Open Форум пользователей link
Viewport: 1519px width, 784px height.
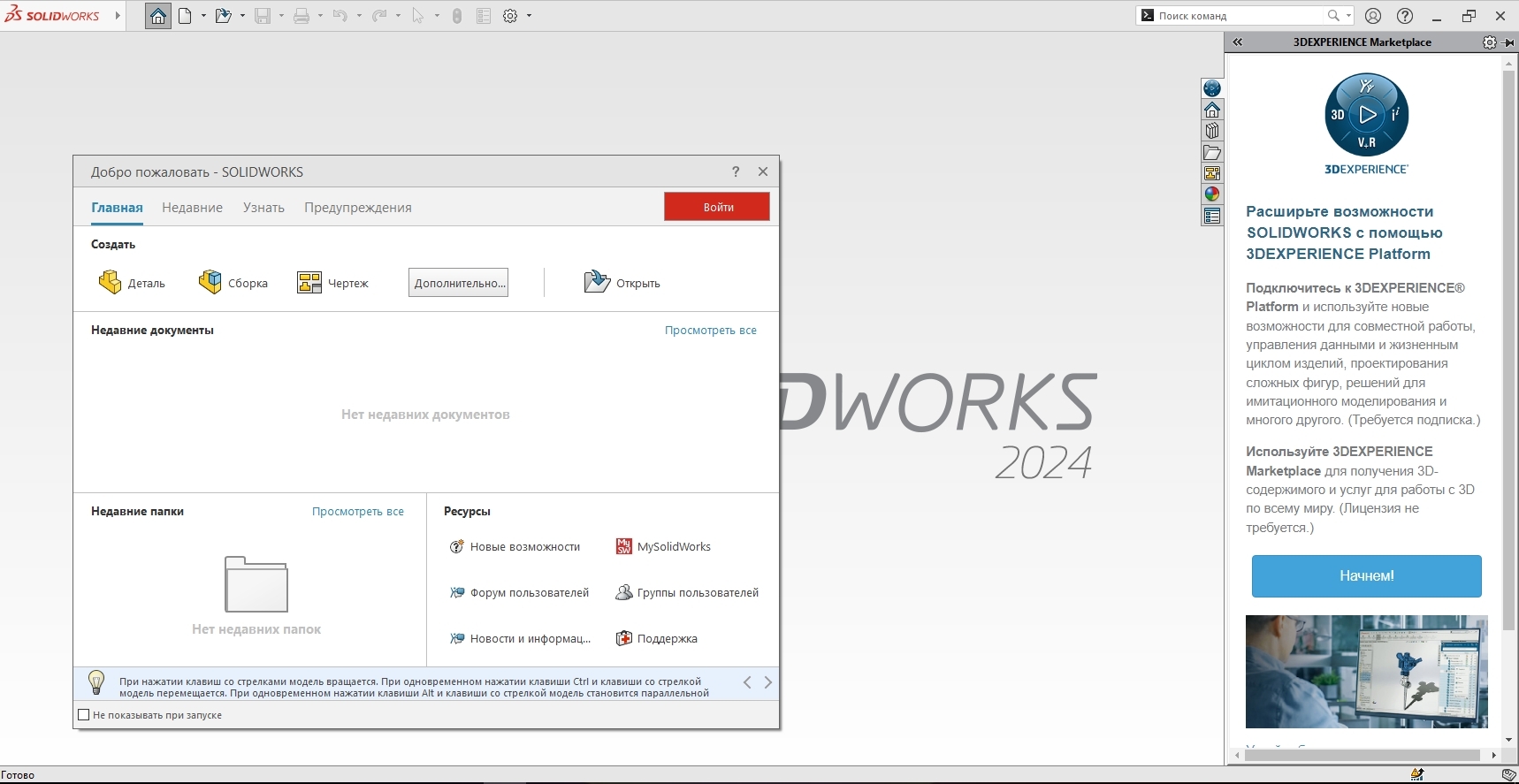(519, 593)
